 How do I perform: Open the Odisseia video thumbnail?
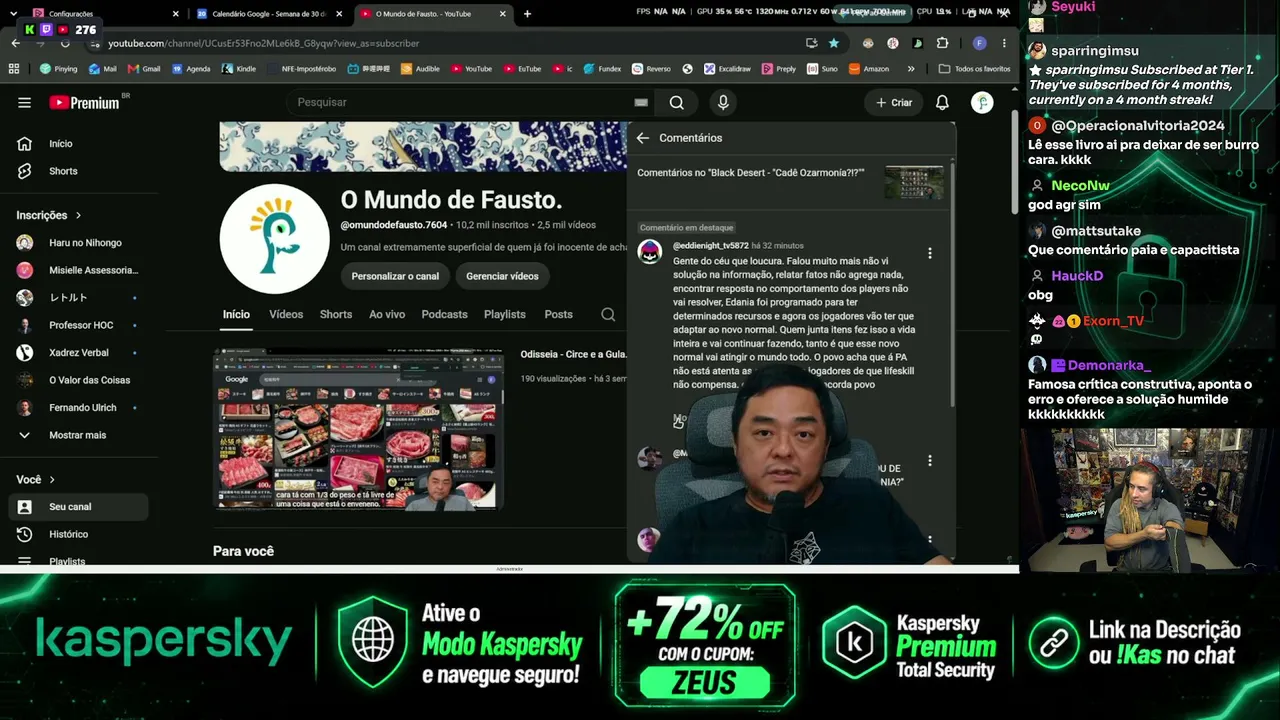[358, 429]
